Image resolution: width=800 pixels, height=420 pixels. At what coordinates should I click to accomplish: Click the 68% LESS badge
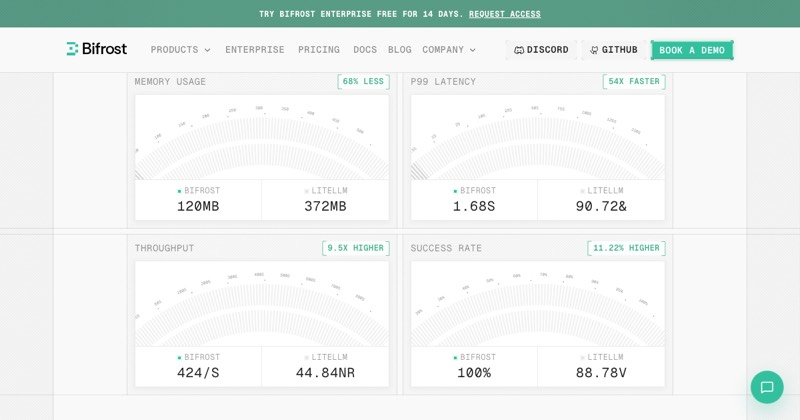[x=363, y=82]
